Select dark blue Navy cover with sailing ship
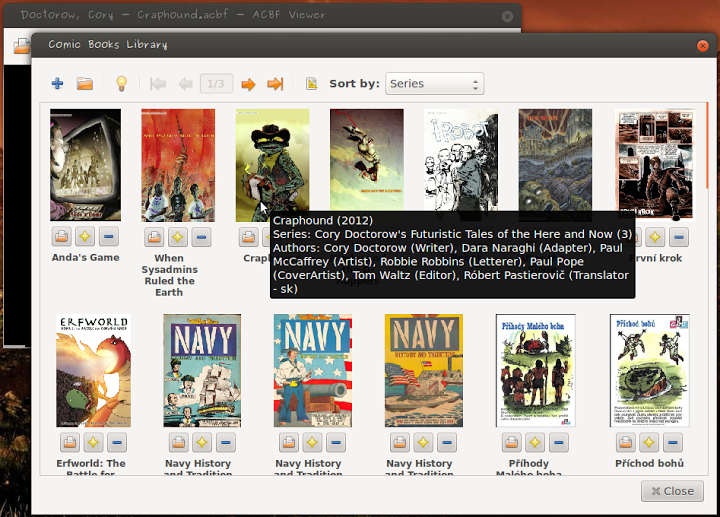 (202, 371)
